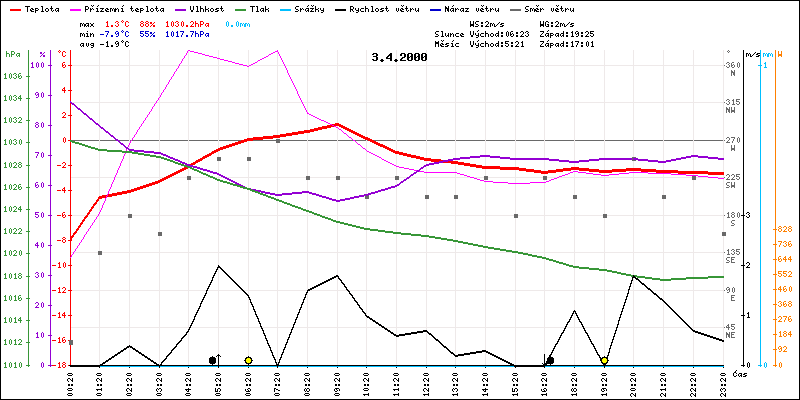Image resolution: width=800 pixels, height=400 pixels.
Task: Click the hPa pressure axis label
Action: coord(12,54)
